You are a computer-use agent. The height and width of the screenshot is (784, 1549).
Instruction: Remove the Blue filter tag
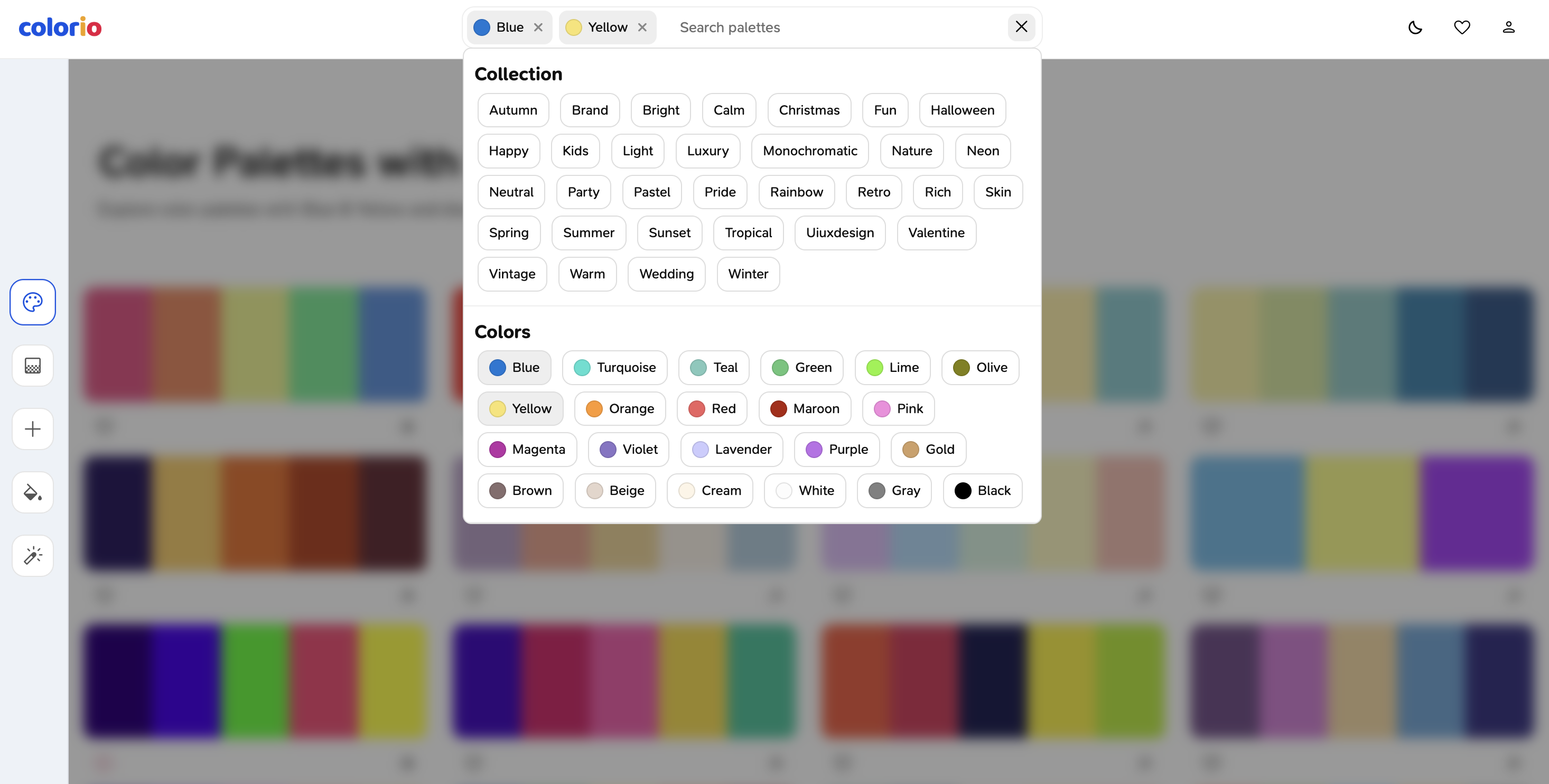coord(538,27)
